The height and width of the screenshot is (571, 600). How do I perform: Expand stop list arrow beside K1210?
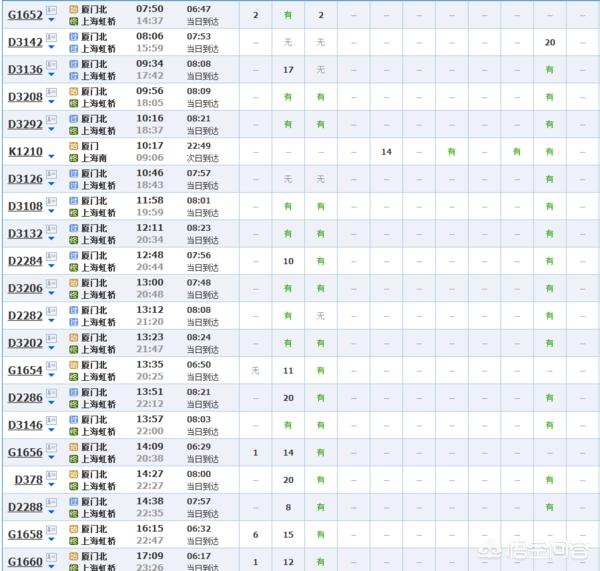pos(51,156)
